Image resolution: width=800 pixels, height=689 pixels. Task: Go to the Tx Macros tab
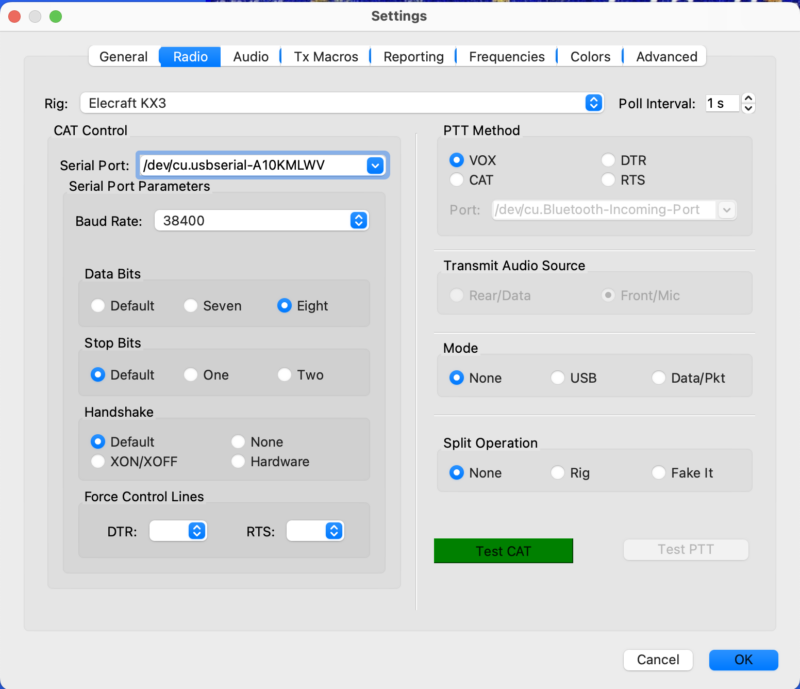(x=325, y=57)
